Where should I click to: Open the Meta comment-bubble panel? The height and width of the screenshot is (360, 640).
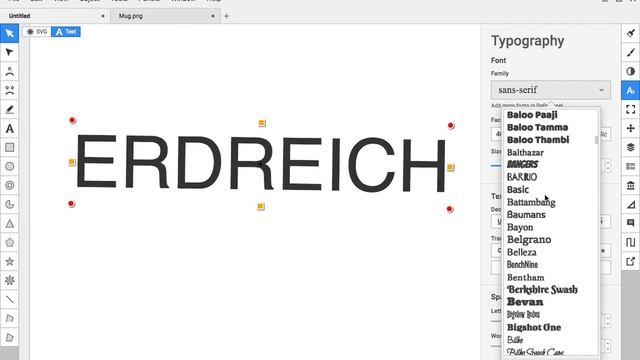[631, 223]
